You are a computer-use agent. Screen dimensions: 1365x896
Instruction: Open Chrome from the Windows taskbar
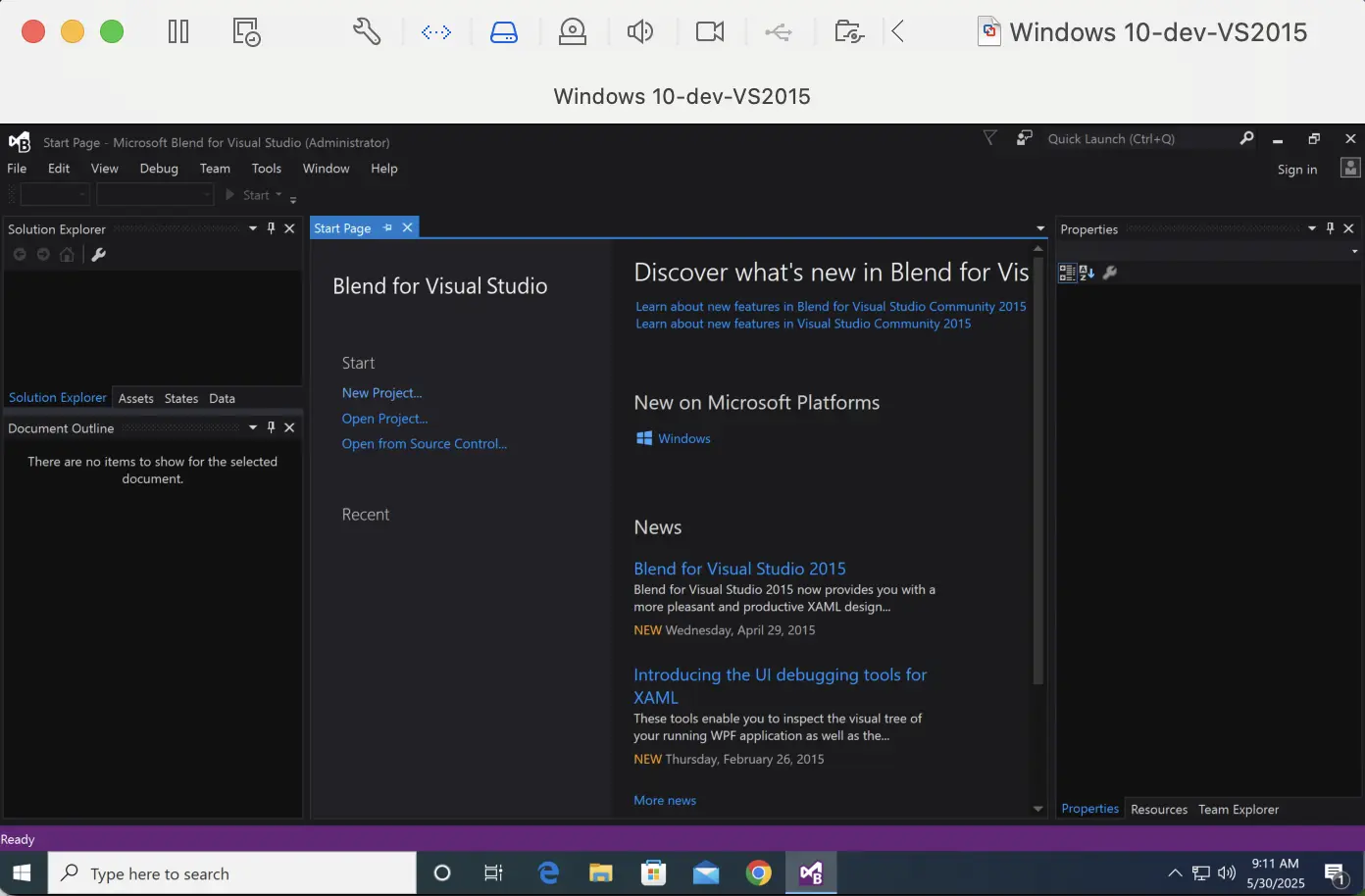758,872
